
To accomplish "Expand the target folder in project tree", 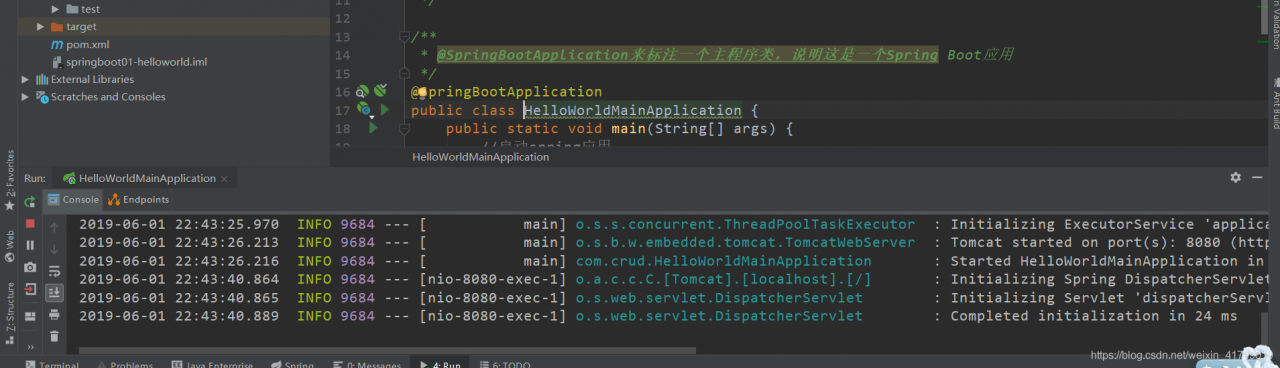I will [41, 27].
